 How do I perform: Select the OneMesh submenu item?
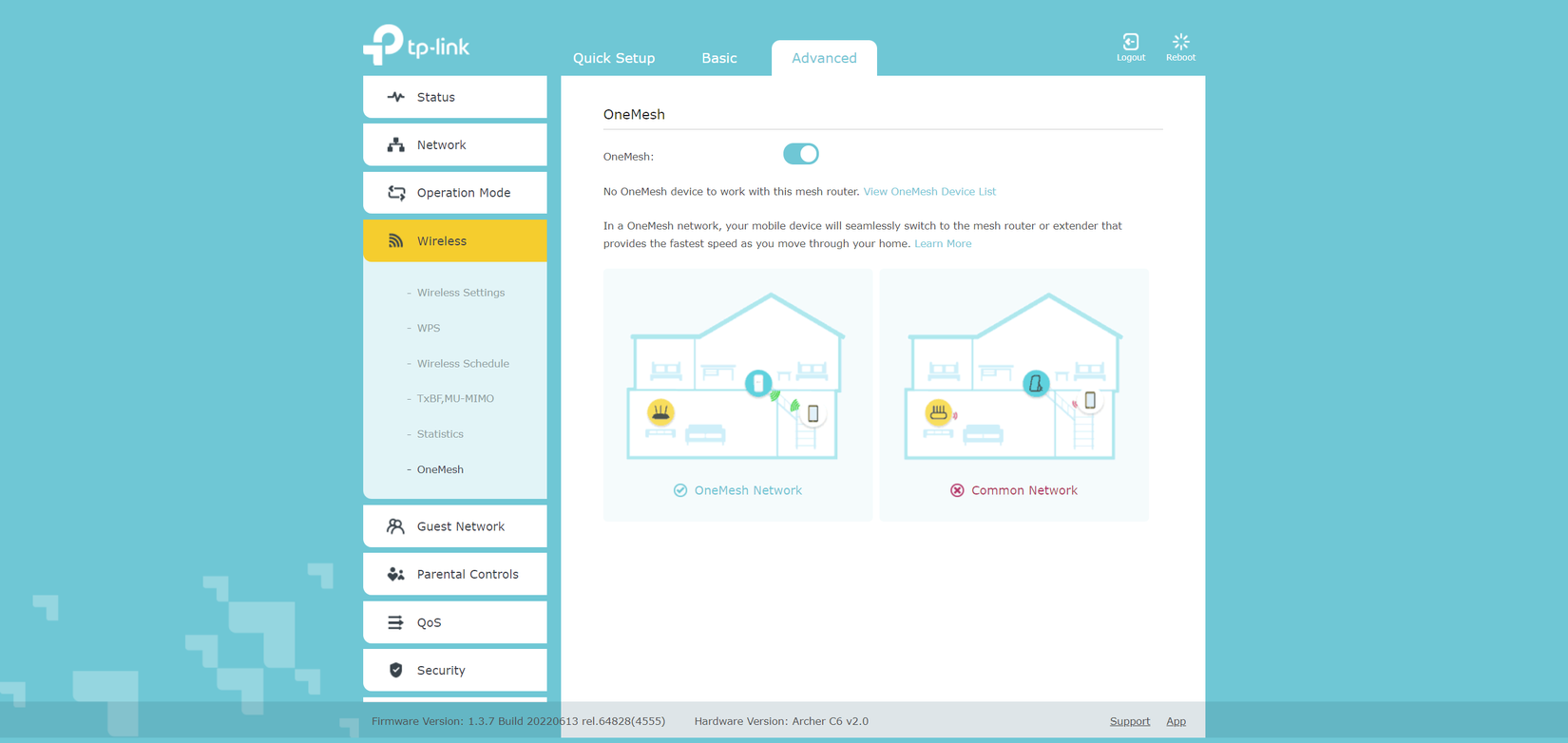(x=440, y=469)
